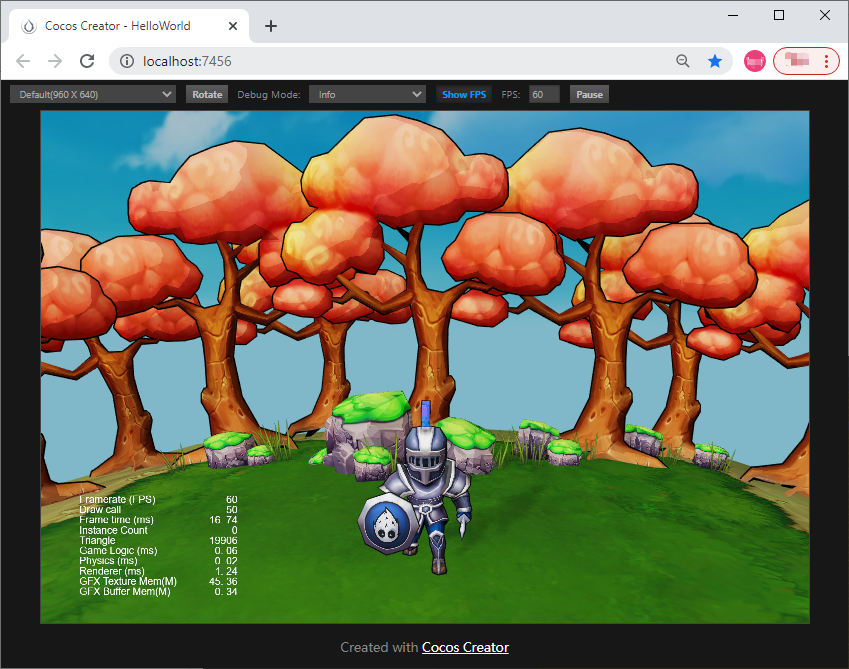Image resolution: width=849 pixels, height=669 pixels.
Task: Click the browser forward arrow
Action: tap(54, 60)
